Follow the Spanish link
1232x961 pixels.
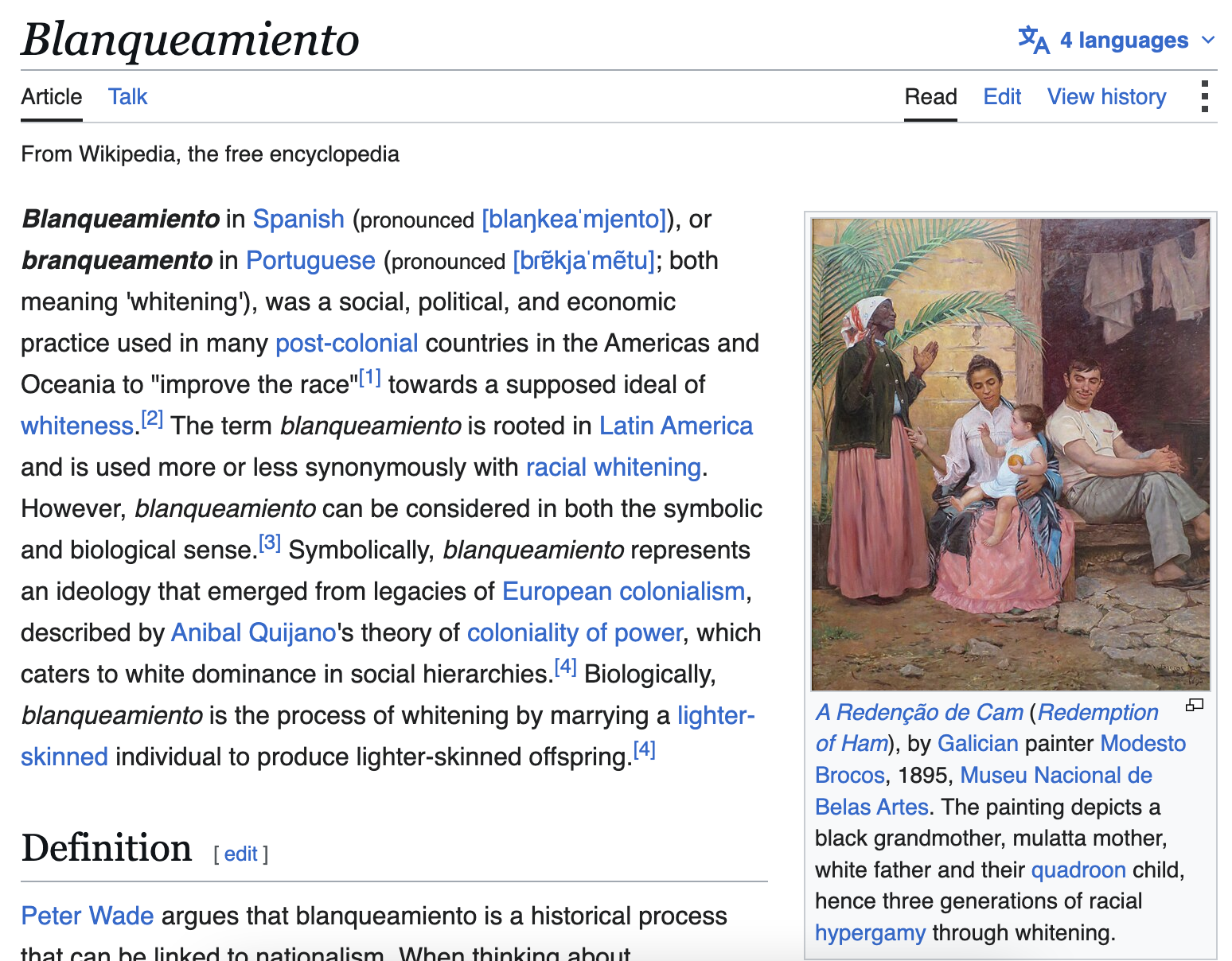298,219
